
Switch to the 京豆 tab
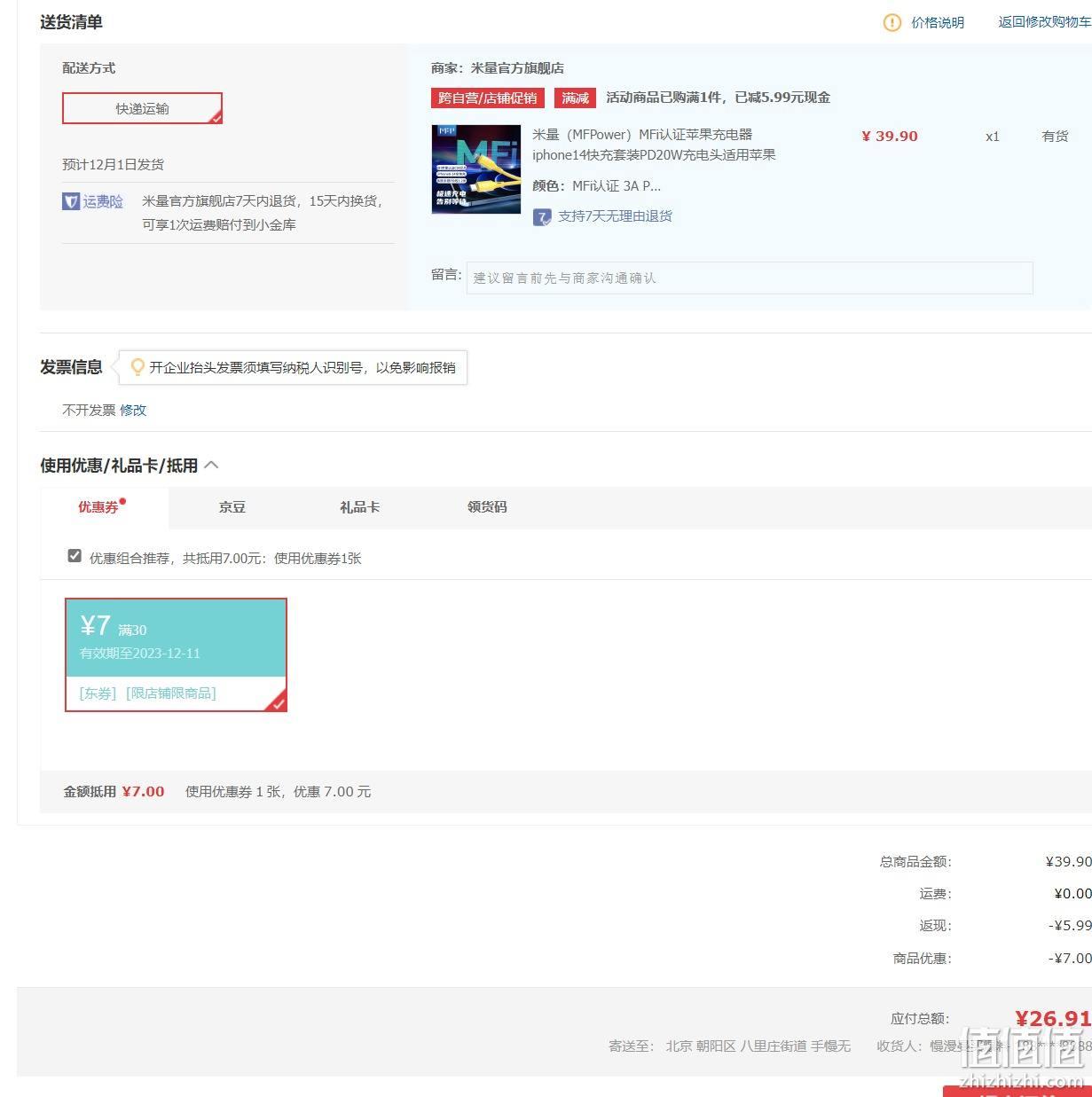pyautogui.click(x=232, y=506)
